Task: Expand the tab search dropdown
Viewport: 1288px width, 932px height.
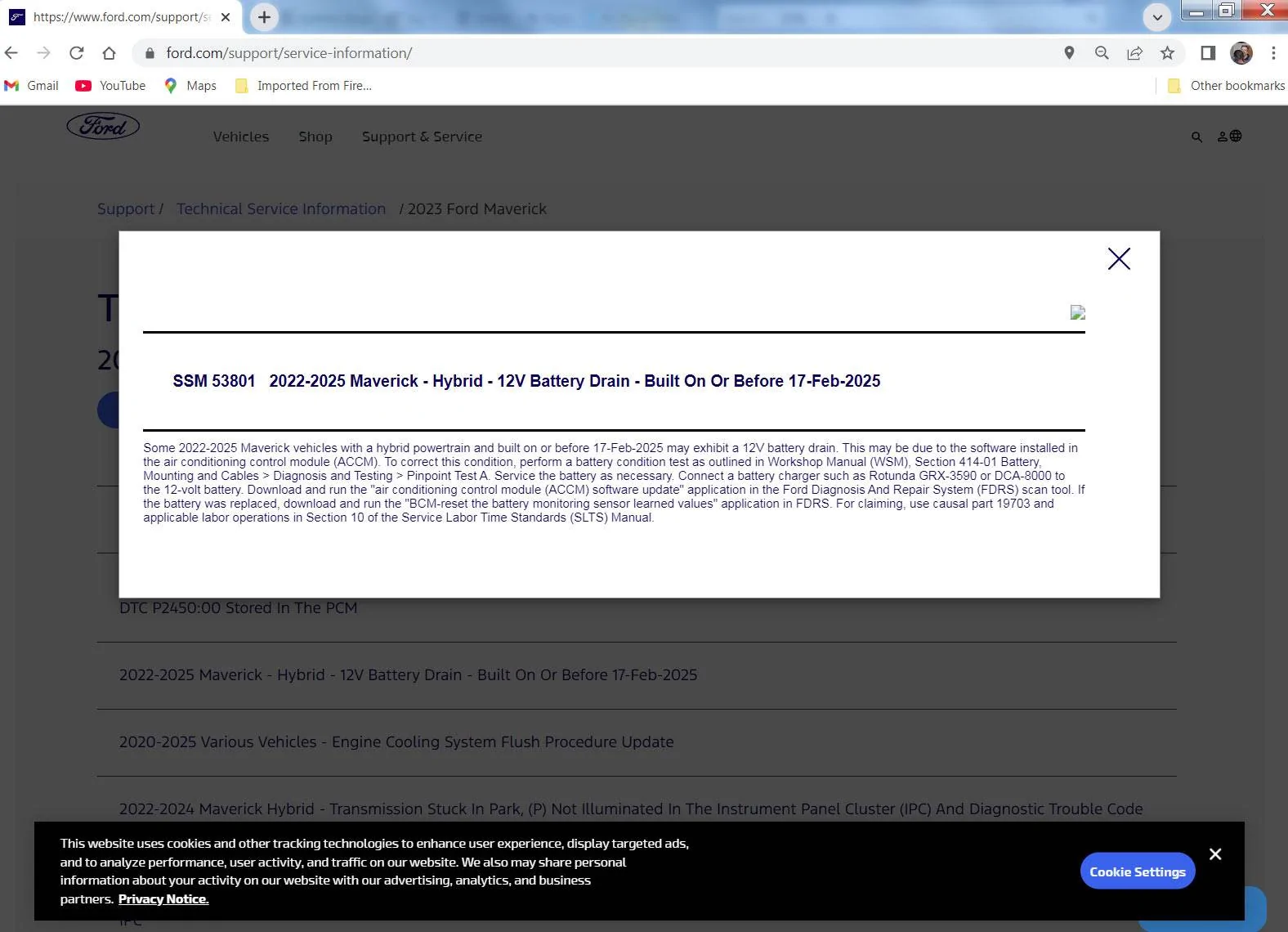Action: coord(1156,17)
